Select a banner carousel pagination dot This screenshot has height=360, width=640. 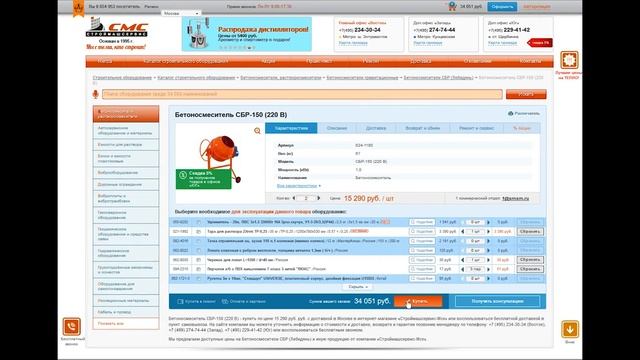click(249, 48)
